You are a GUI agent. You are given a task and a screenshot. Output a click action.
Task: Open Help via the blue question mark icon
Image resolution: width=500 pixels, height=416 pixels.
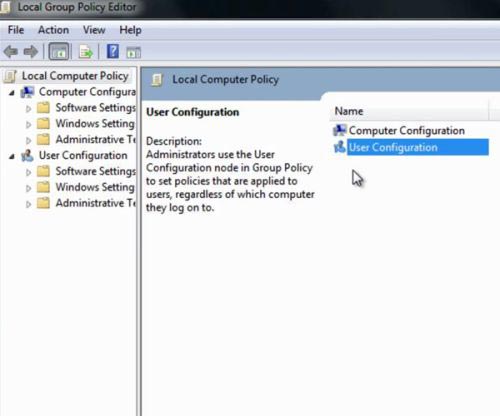click(113, 51)
